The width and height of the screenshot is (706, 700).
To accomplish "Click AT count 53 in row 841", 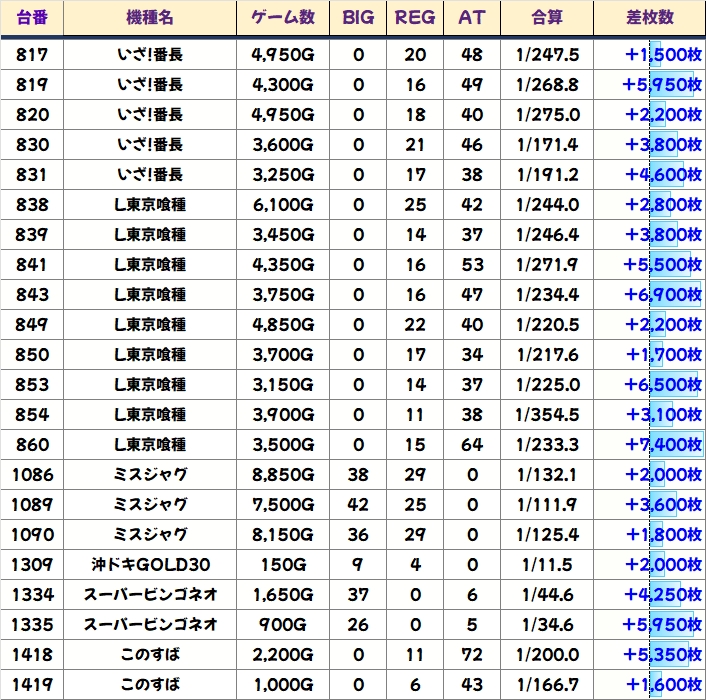I will [472, 265].
